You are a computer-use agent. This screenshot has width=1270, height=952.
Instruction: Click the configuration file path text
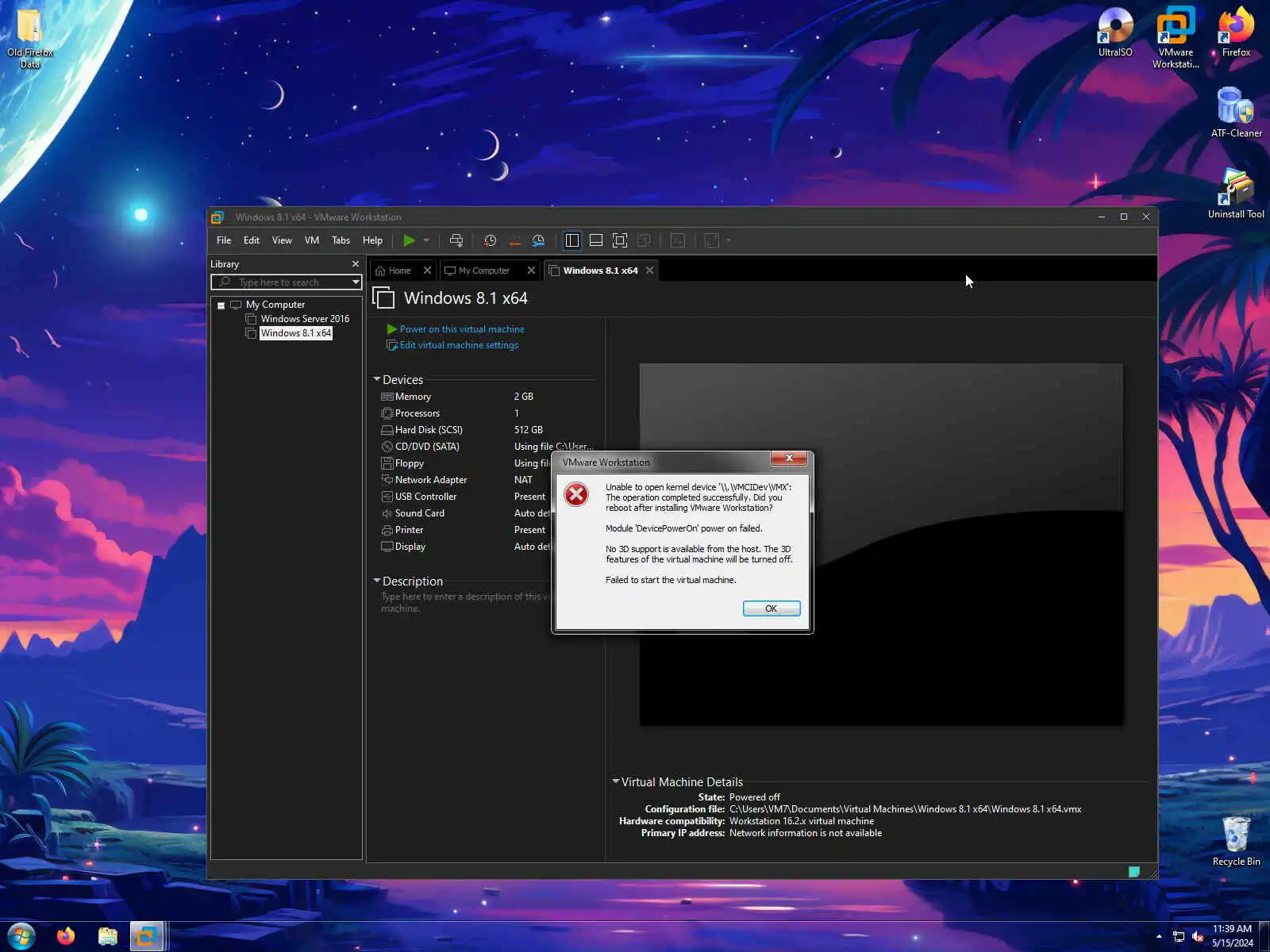[906, 809]
